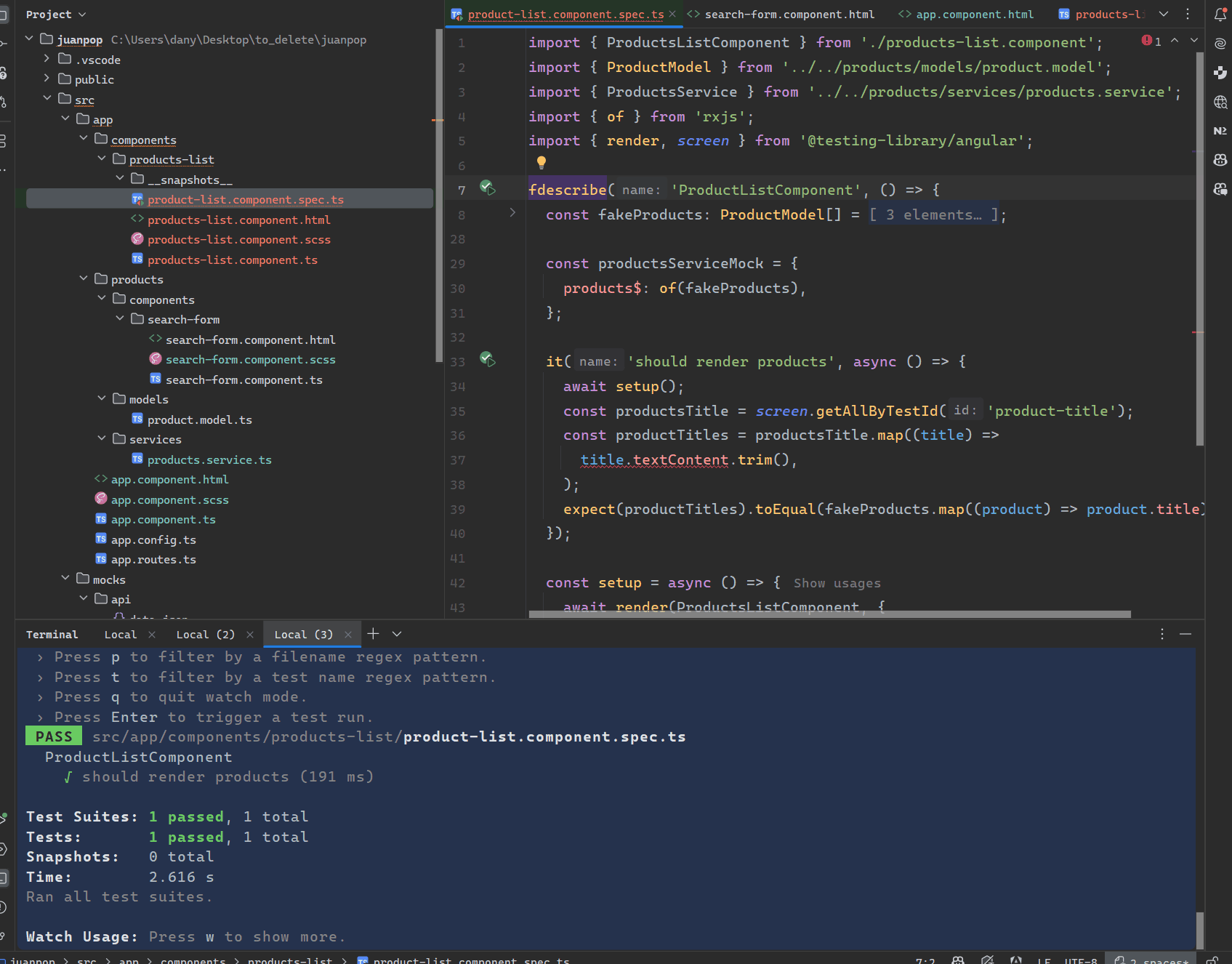Screen dimensions: 1232x964
Task: Click the notifications bell icon
Action: pos(1220,15)
